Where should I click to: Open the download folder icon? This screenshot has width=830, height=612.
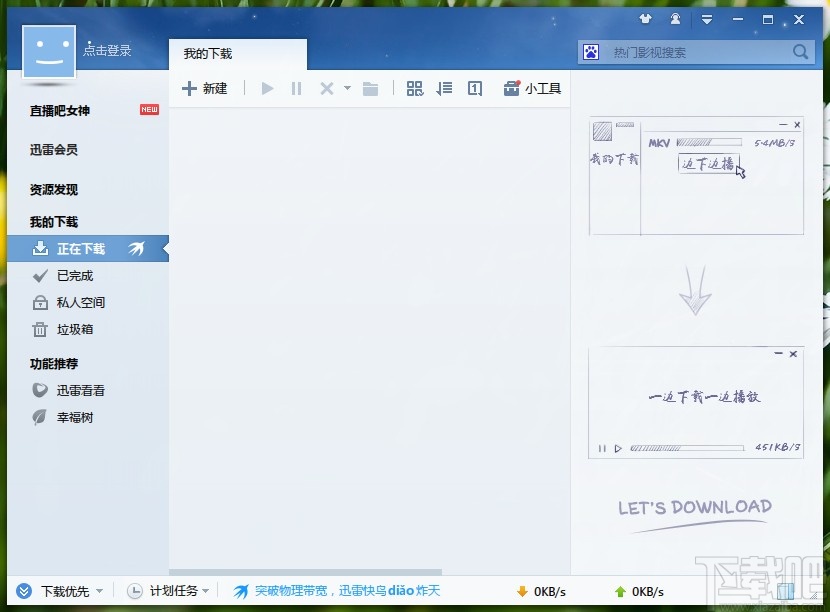(x=371, y=88)
